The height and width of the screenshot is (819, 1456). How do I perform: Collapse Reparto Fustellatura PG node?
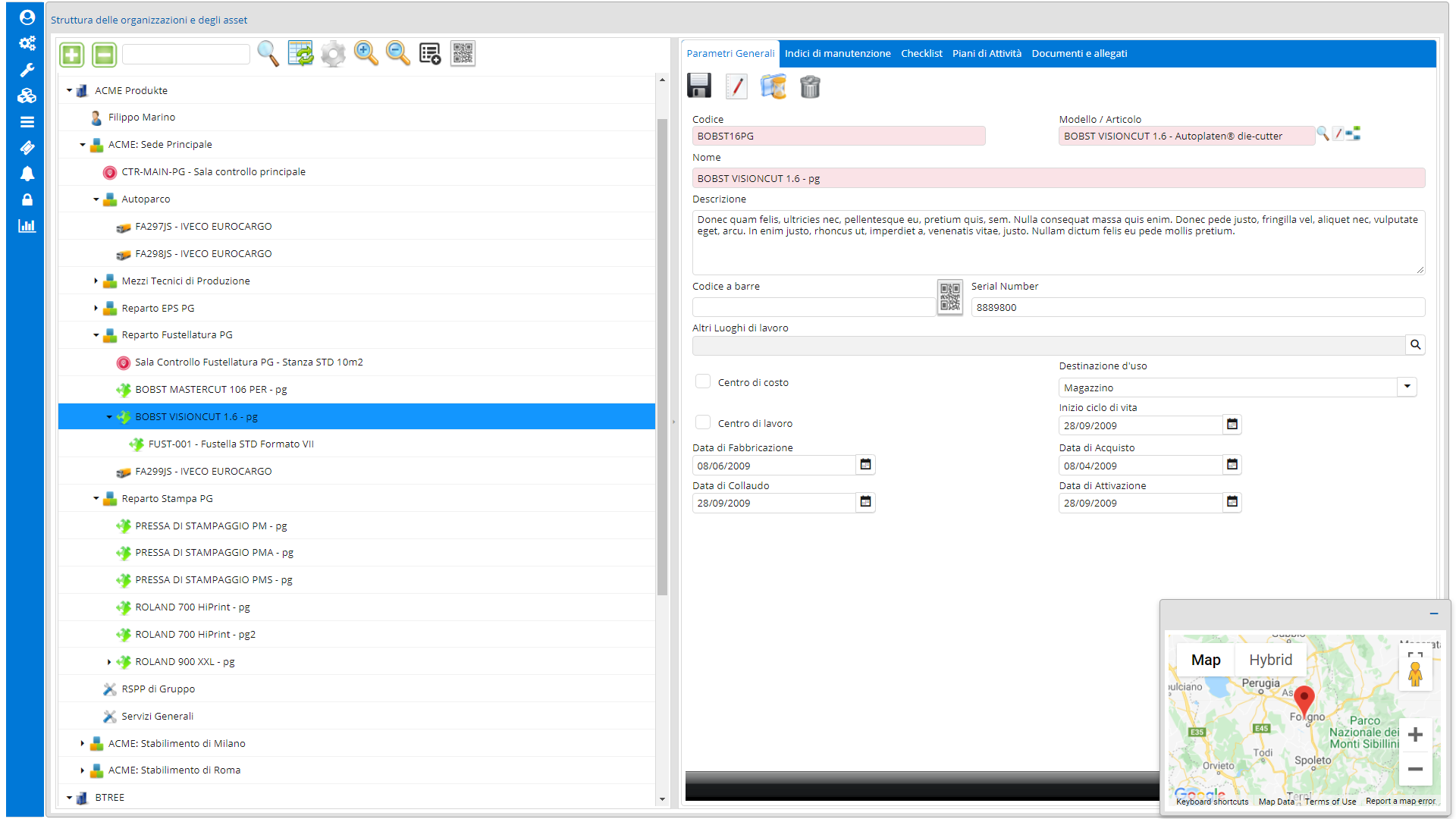point(96,334)
